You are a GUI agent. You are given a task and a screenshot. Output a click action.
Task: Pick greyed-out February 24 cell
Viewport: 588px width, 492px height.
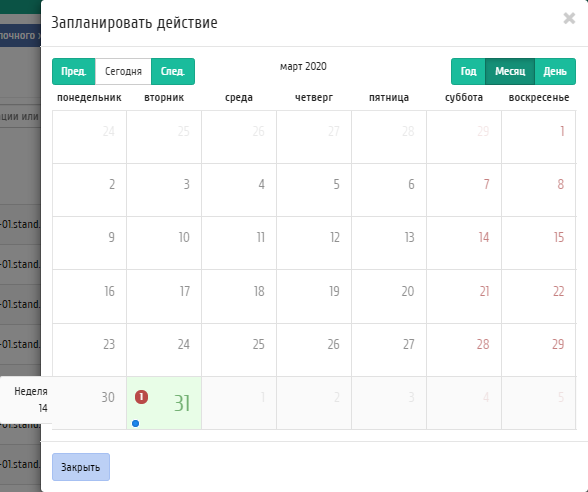(x=89, y=137)
